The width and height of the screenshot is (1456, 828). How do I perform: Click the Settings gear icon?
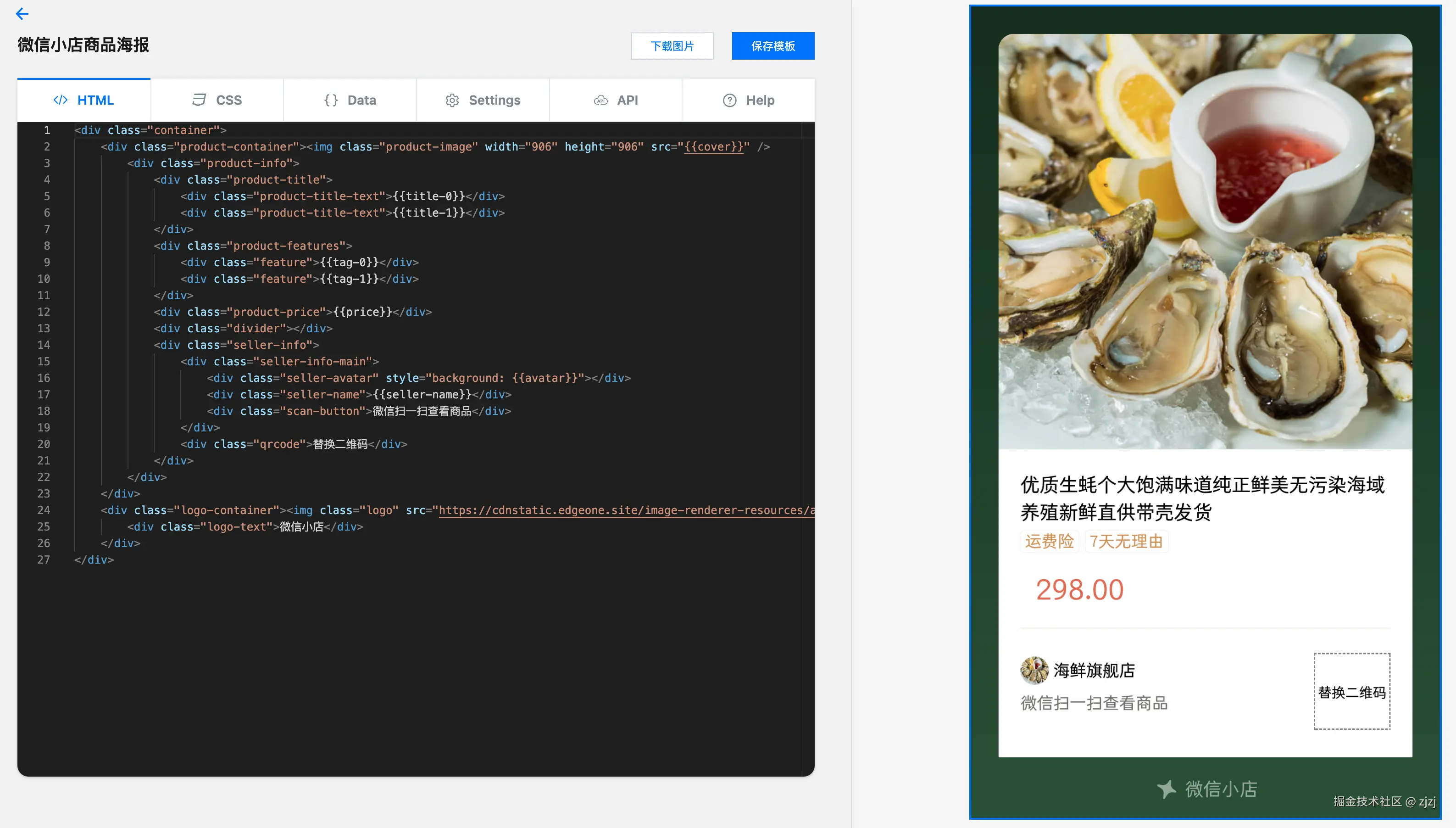point(452,100)
